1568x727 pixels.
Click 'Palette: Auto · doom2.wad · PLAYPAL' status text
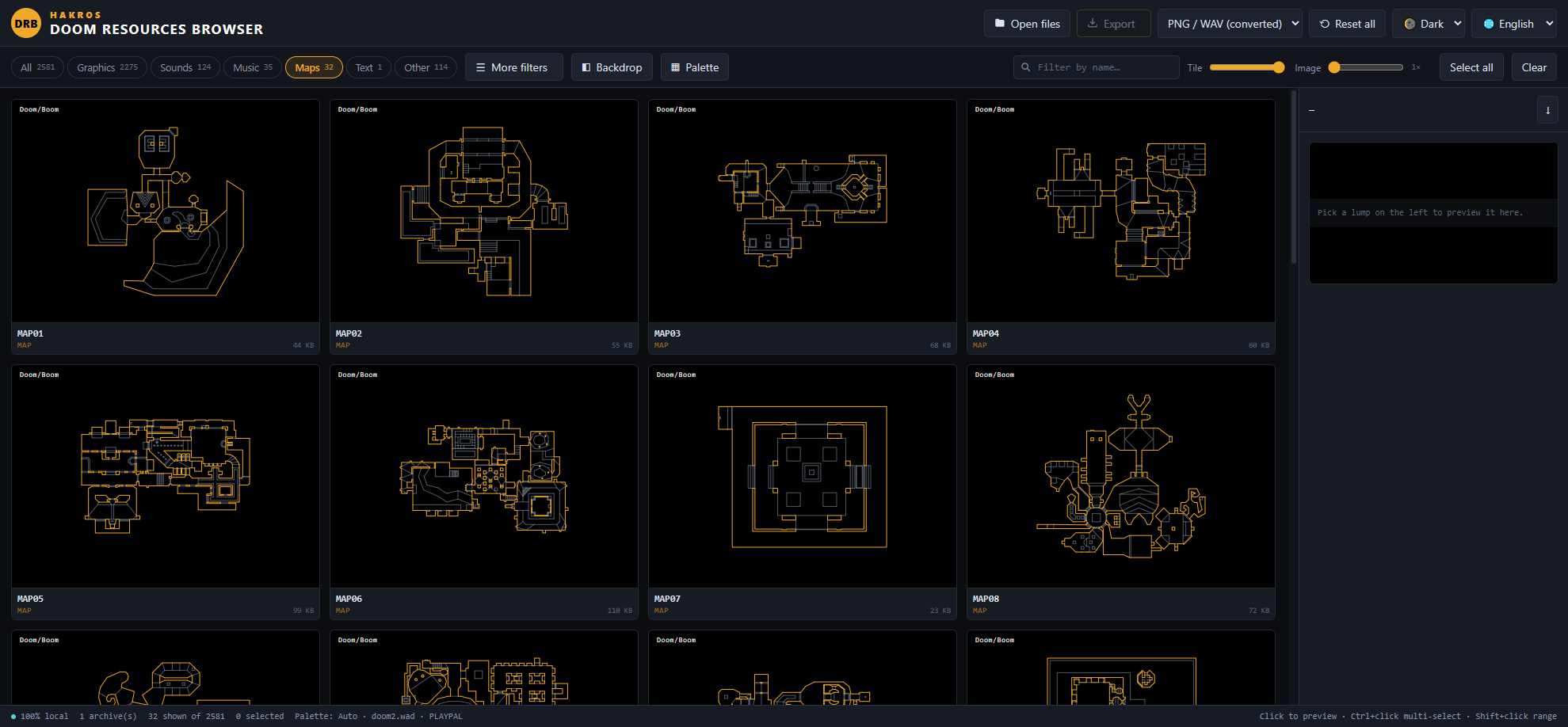pyautogui.click(x=379, y=716)
